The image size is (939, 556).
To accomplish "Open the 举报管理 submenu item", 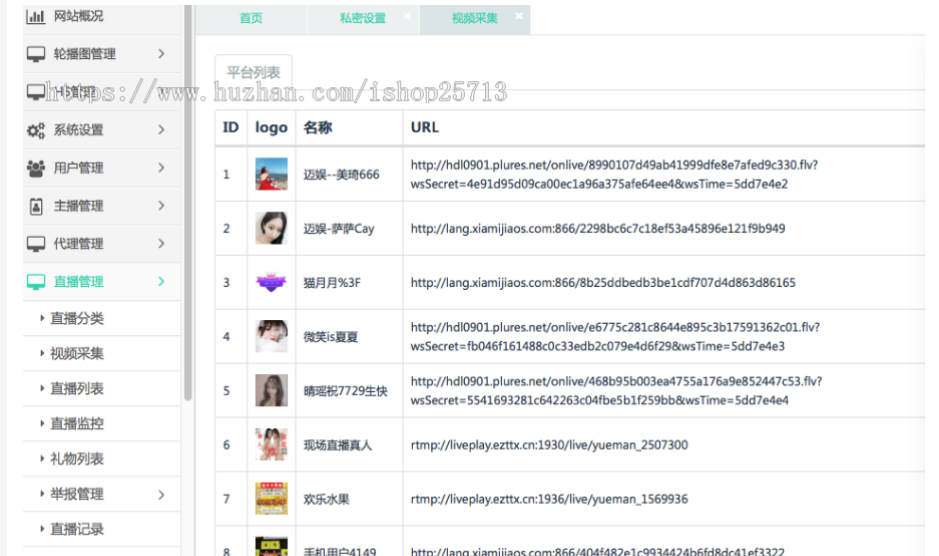I will tap(77, 494).
